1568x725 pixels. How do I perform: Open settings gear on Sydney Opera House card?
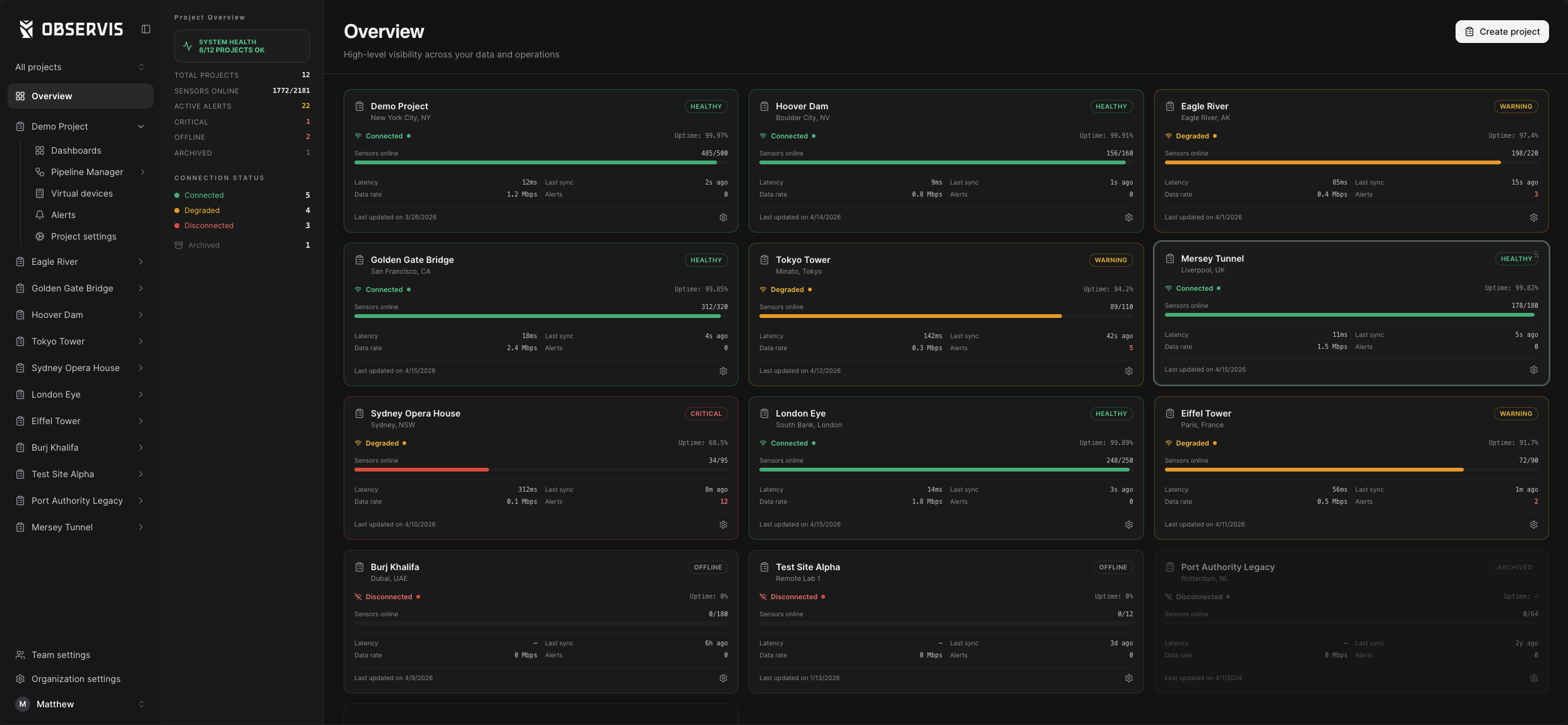click(x=723, y=525)
